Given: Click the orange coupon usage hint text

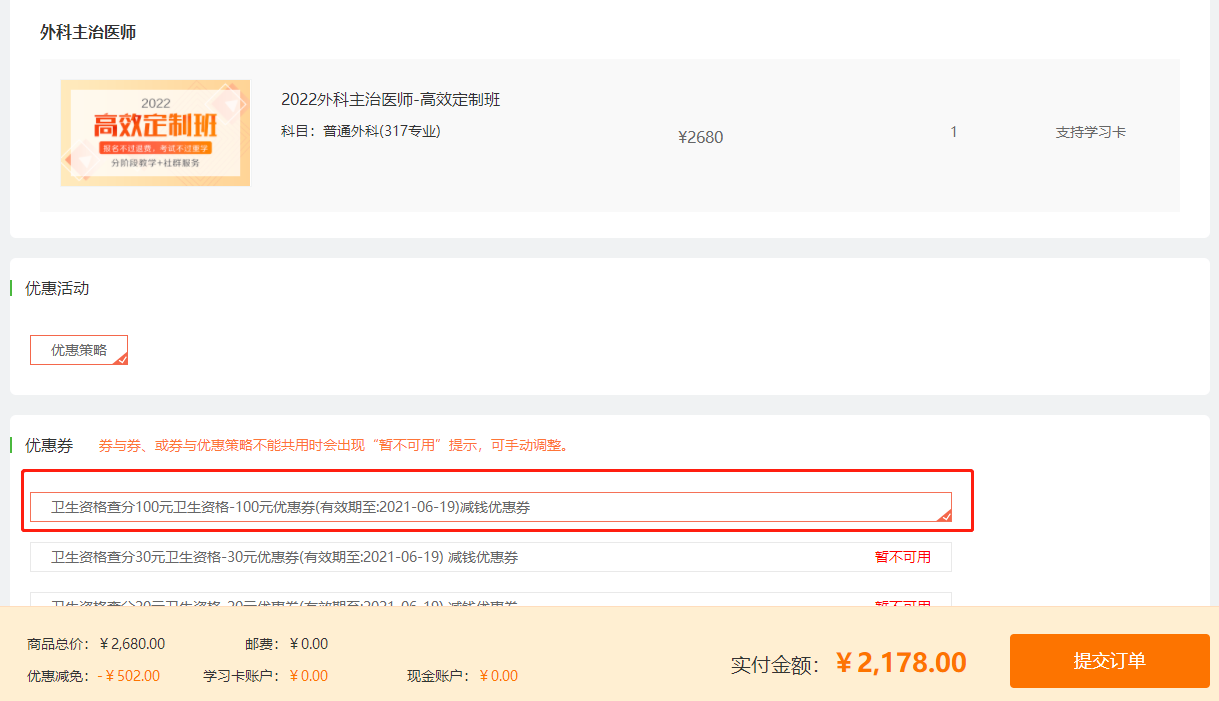Looking at the screenshot, I should point(335,445).
